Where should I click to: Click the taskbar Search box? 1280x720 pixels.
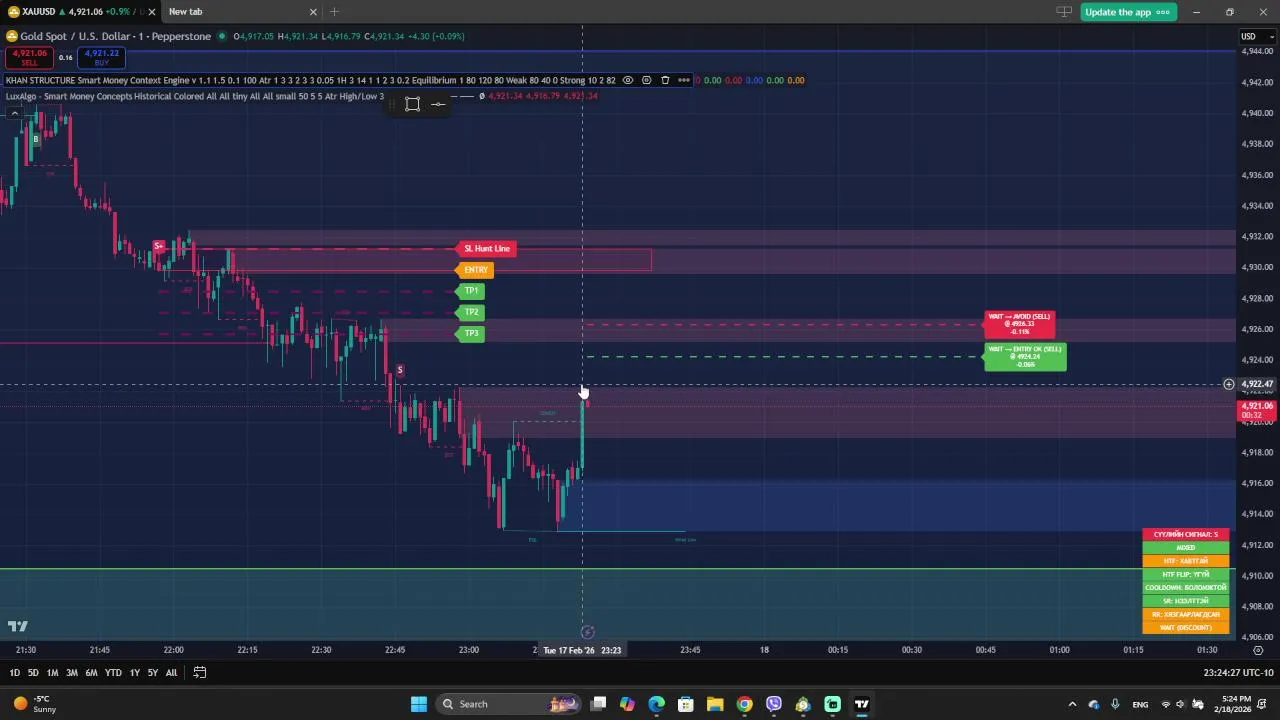(509, 704)
